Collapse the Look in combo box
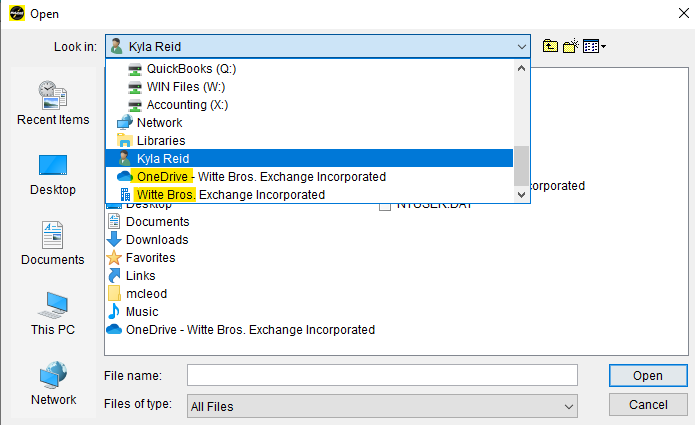This screenshot has width=695, height=425. pos(521,47)
